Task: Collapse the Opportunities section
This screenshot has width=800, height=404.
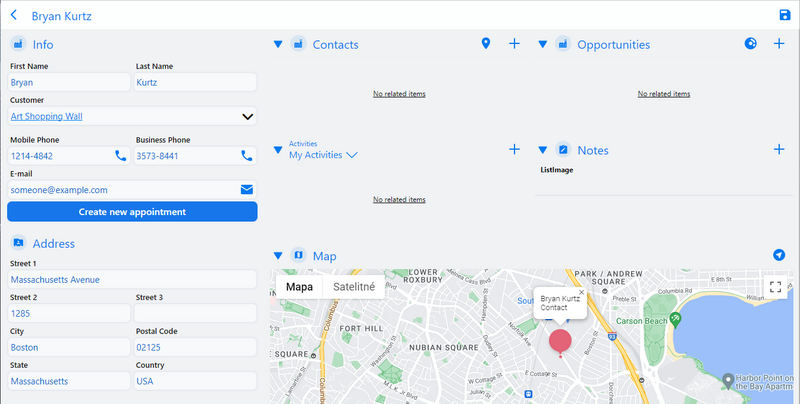Action: (x=543, y=44)
